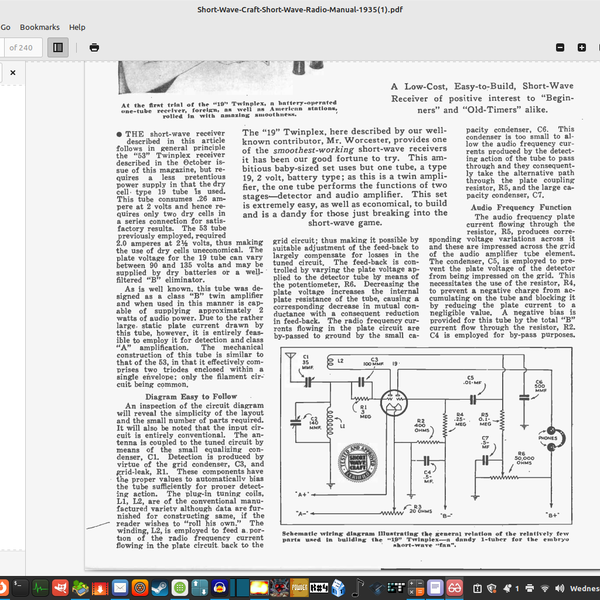The height and width of the screenshot is (600, 600).
Task: Open the red glasses taskbar application
Action: (x=454, y=587)
